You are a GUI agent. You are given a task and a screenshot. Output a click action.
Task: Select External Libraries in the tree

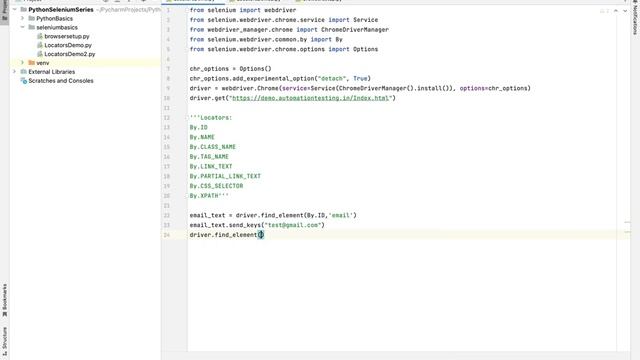coord(51,72)
